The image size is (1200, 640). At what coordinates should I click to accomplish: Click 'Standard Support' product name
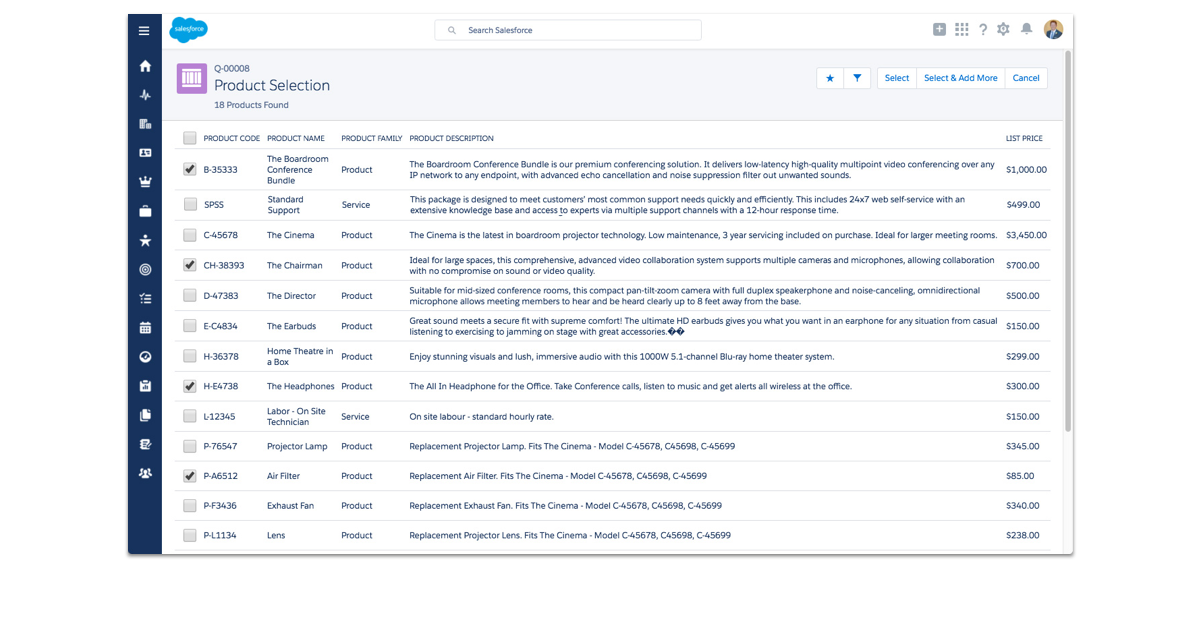click(285, 205)
